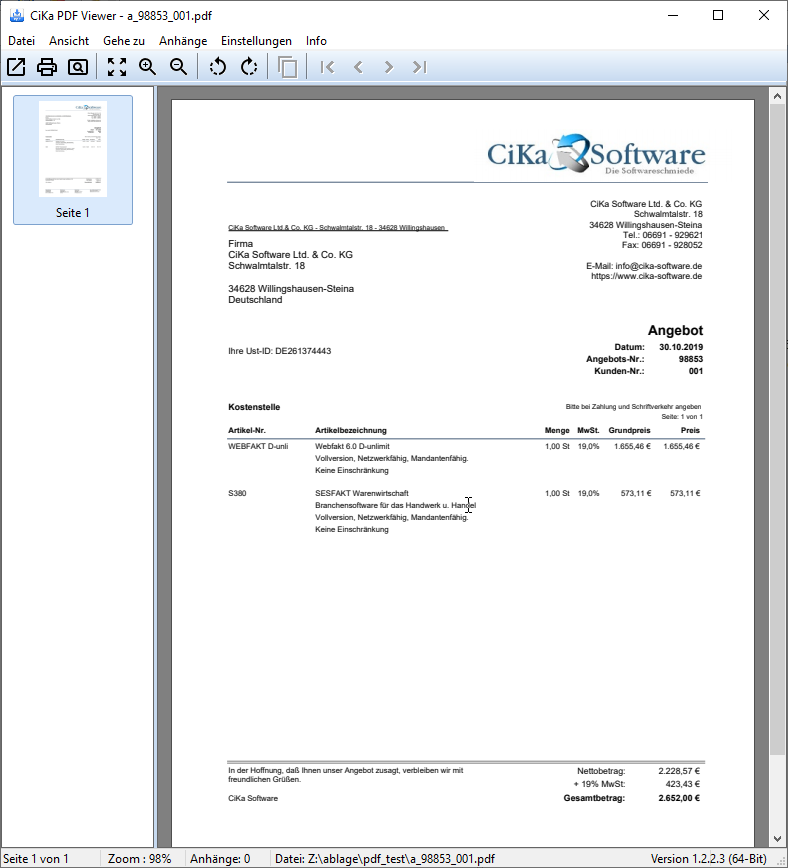Rotate page clockwise

tap(249, 67)
